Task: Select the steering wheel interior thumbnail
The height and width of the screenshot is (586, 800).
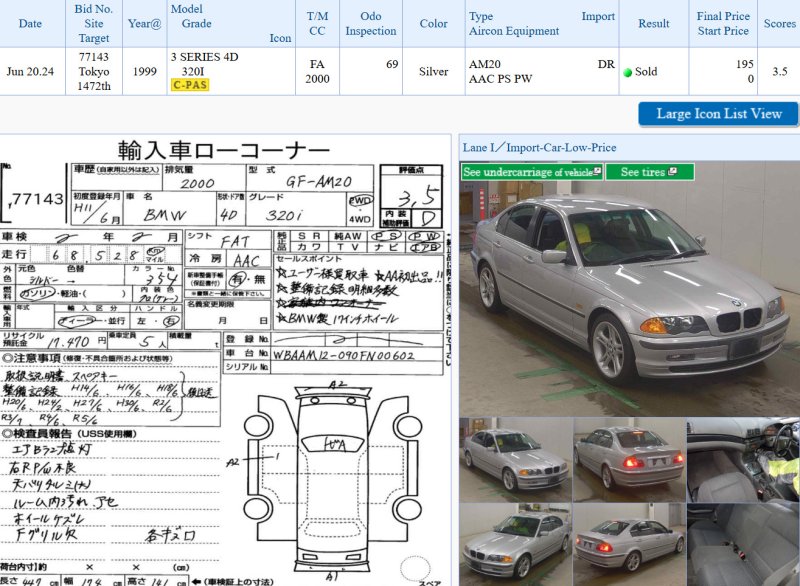Action: click(743, 460)
